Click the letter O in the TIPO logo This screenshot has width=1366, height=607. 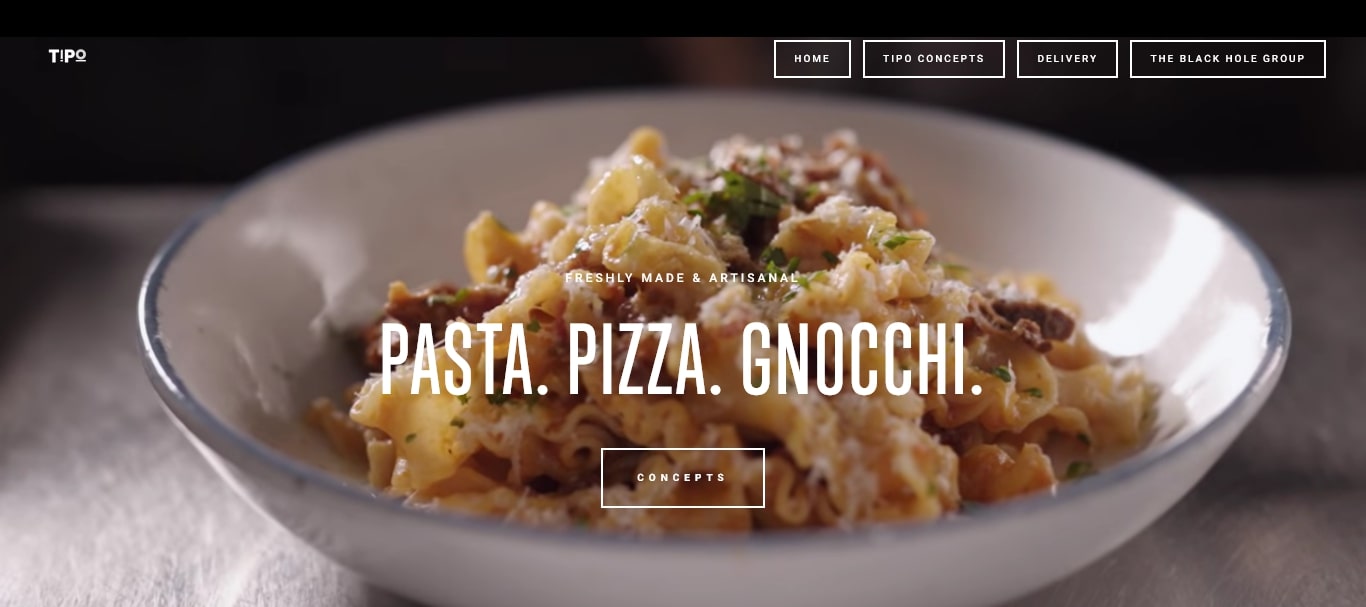(x=80, y=56)
